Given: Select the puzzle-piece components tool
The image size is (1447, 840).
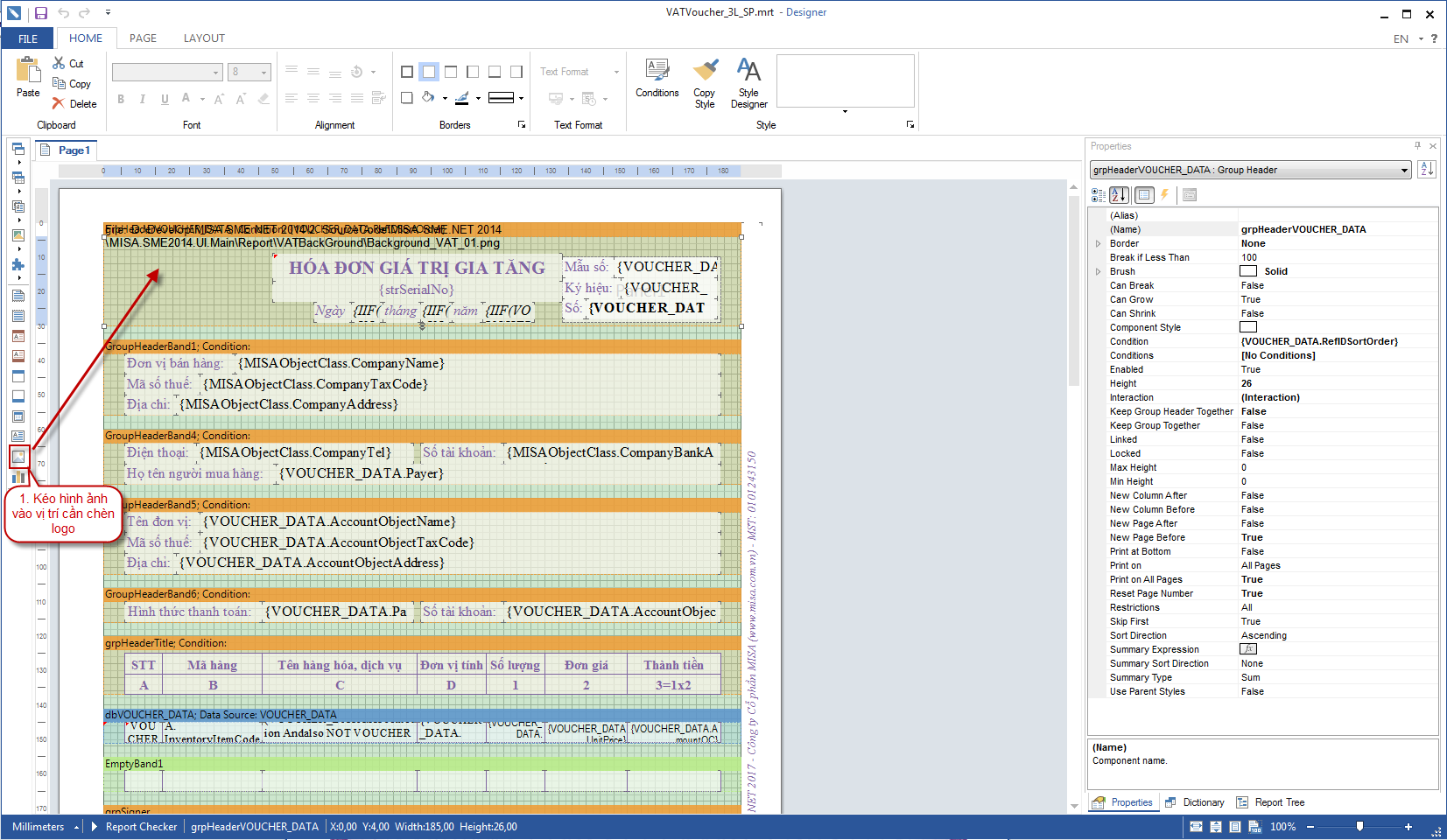Looking at the screenshot, I should tap(18, 264).
